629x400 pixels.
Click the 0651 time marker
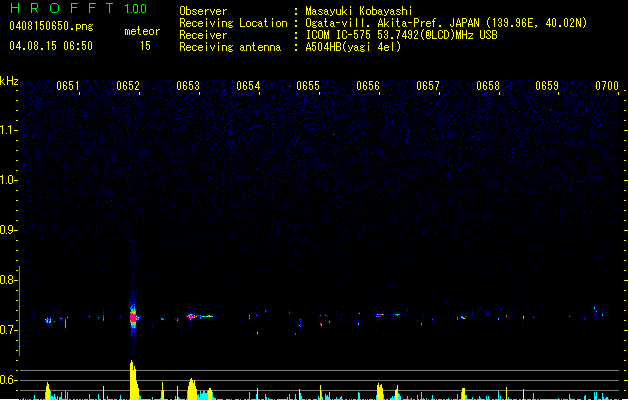click(x=68, y=86)
